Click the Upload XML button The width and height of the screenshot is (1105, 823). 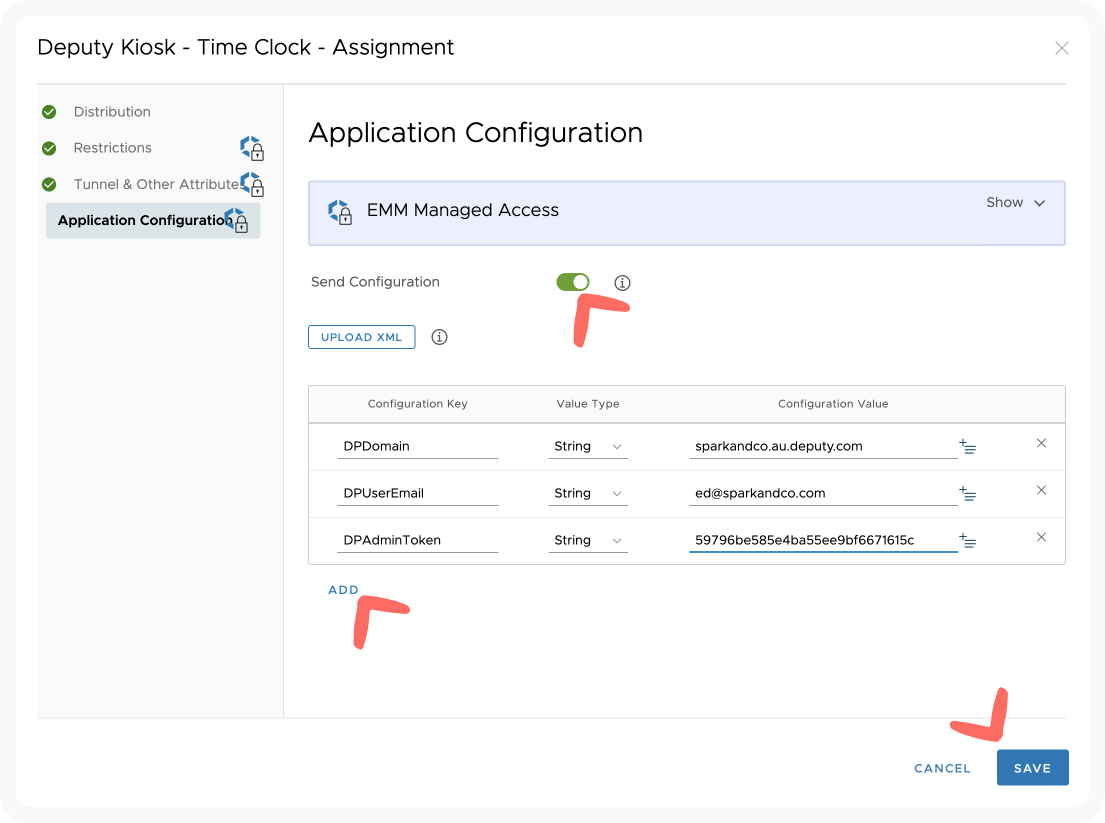(362, 337)
